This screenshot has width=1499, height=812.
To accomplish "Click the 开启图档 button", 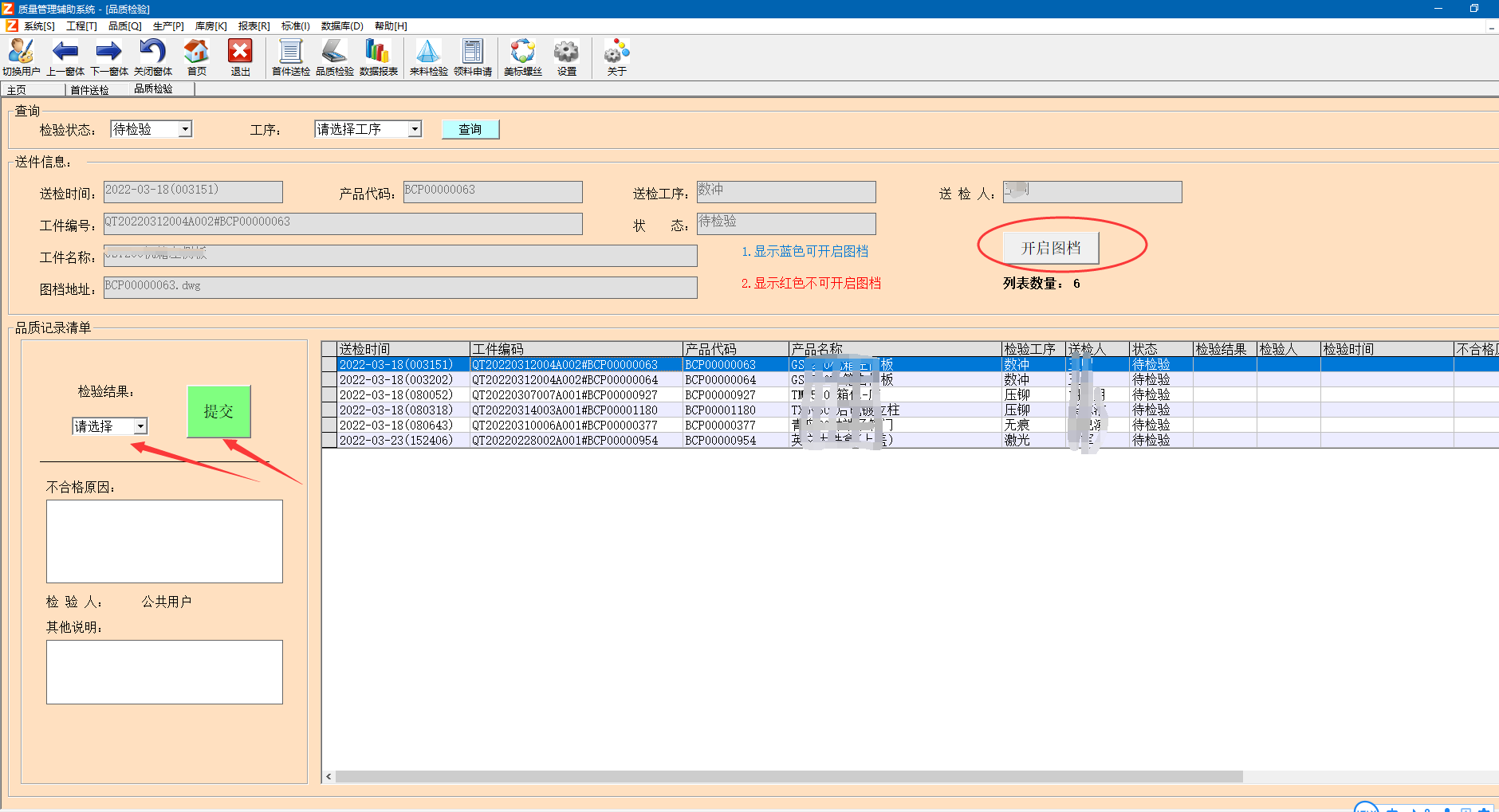I will coord(1051,248).
